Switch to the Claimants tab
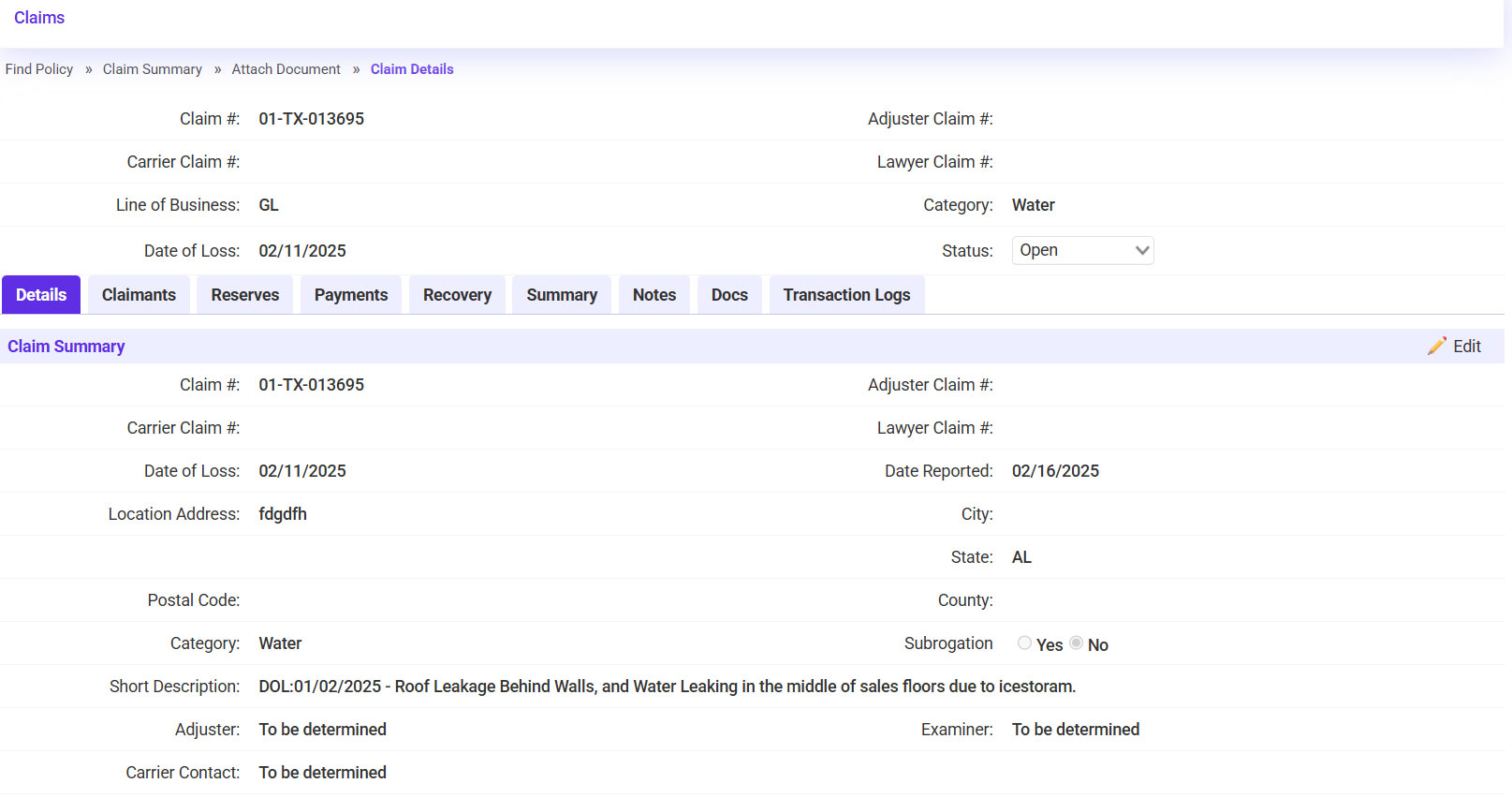This screenshot has width=1512, height=798. [x=139, y=295]
